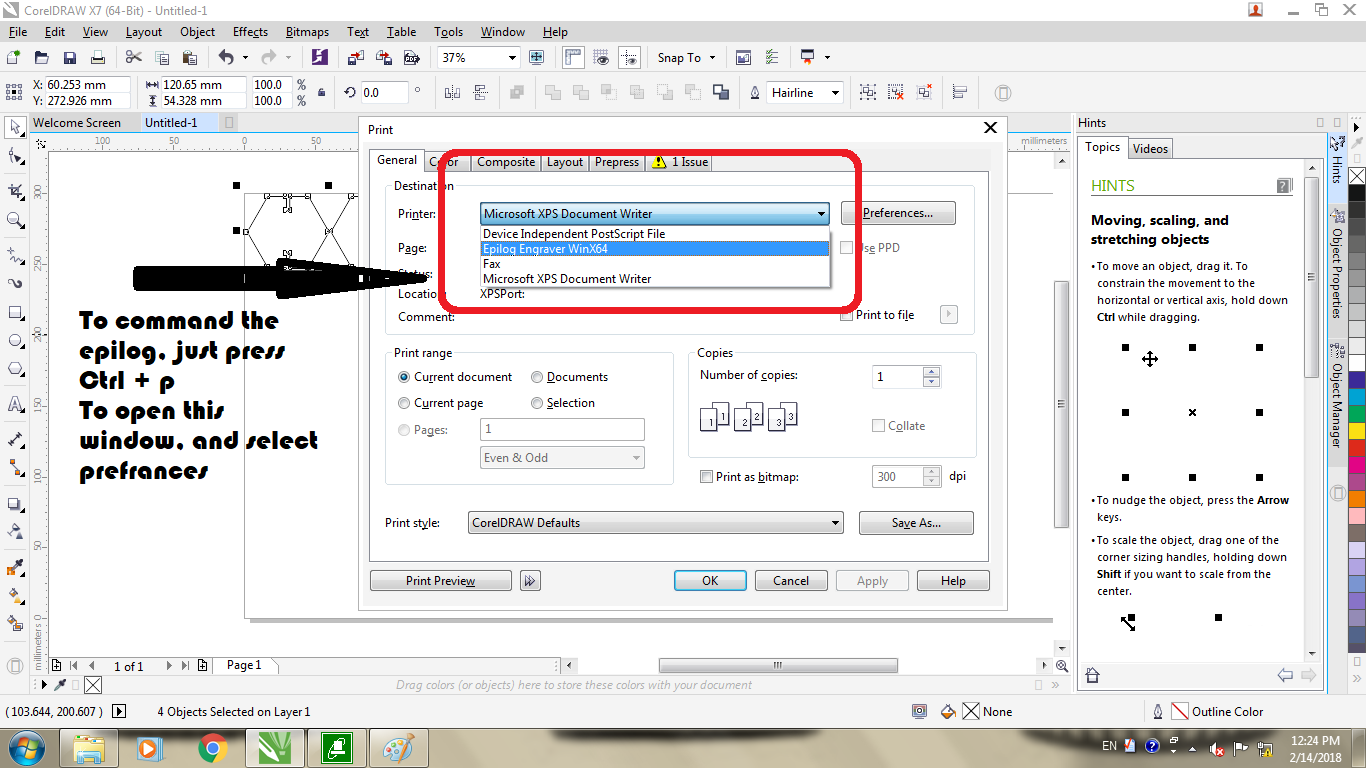The width and height of the screenshot is (1366, 768).
Task: Undo the last action with the arrow icon
Action: tap(226, 58)
